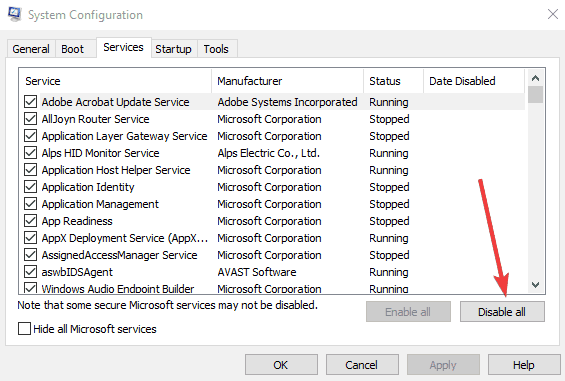Click Stopped status of AllJoyn Router row
Image resolution: width=565 pixels, height=381 pixels.
389,119
